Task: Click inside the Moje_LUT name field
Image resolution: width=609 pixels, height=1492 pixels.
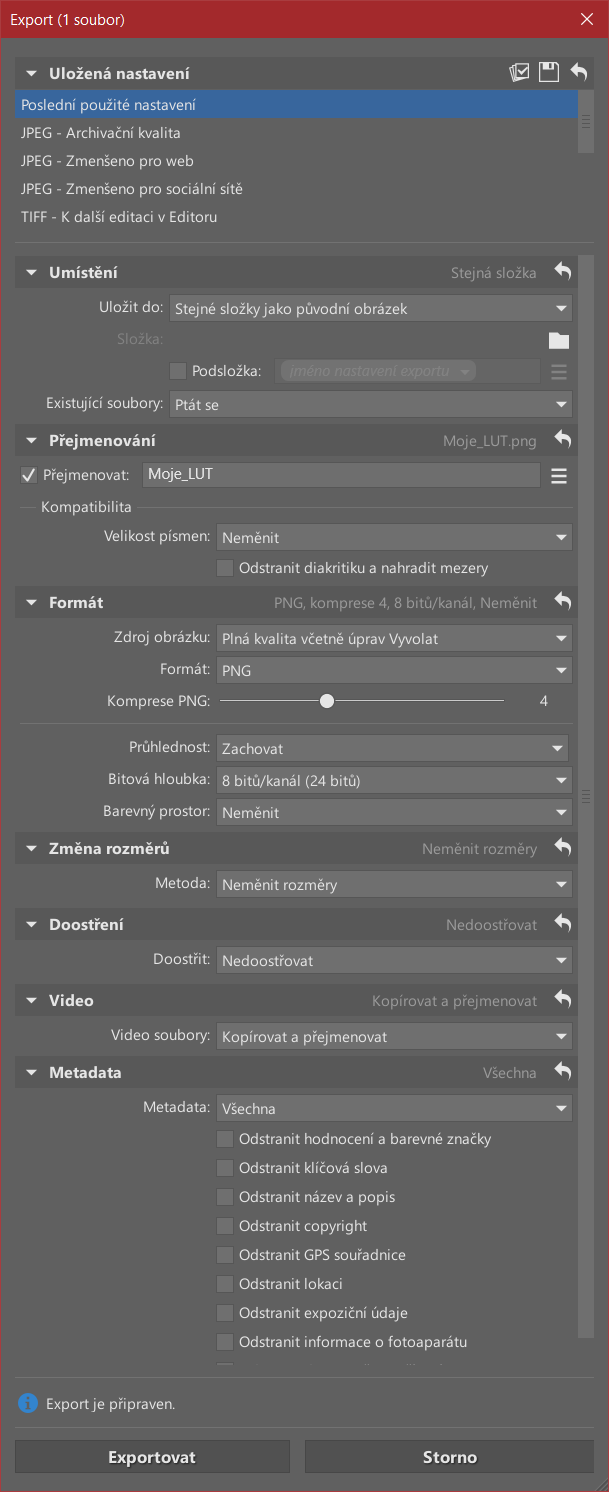Action: (340, 475)
